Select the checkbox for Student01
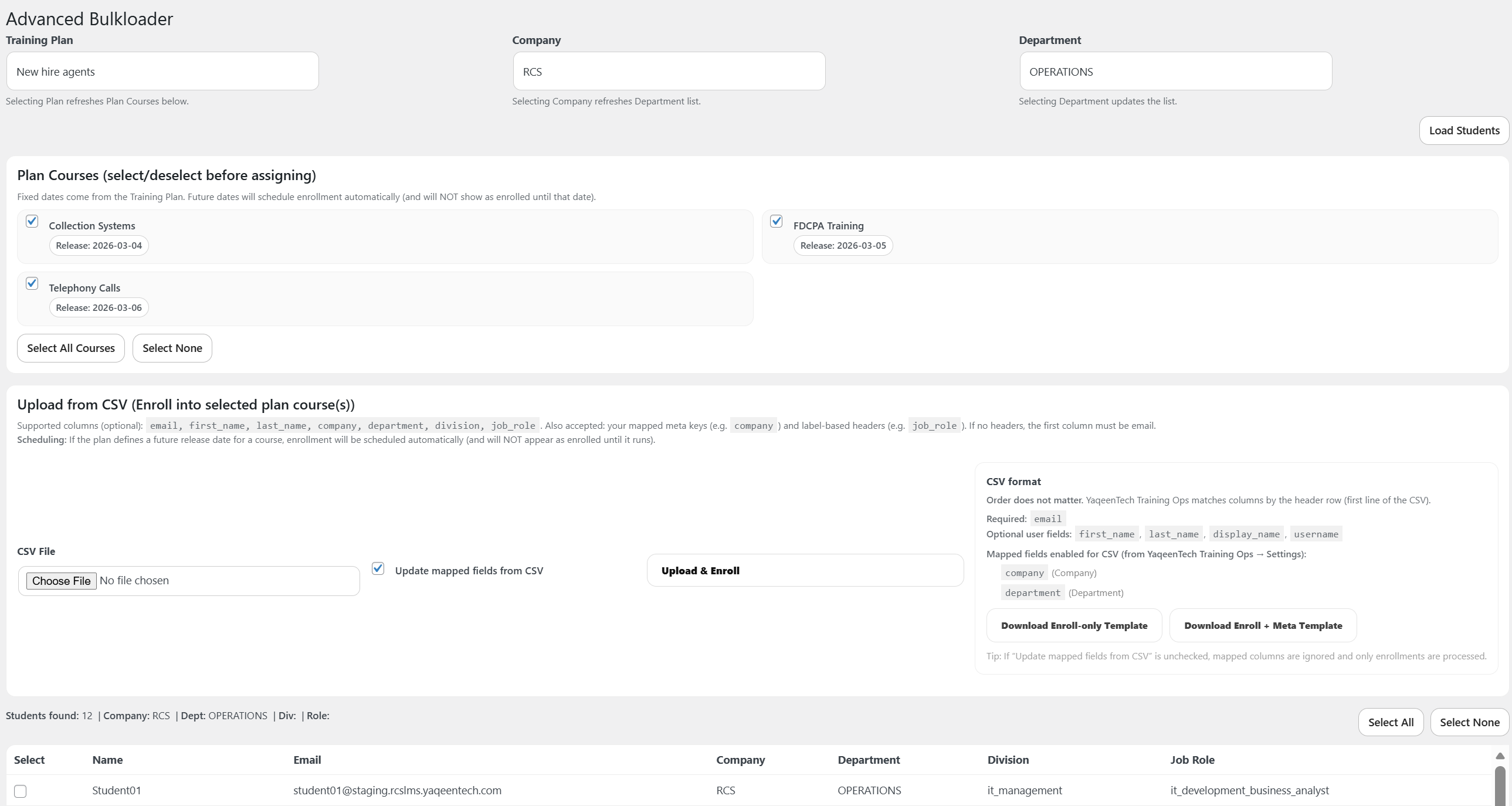This screenshot has width=1512, height=806. click(x=21, y=791)
